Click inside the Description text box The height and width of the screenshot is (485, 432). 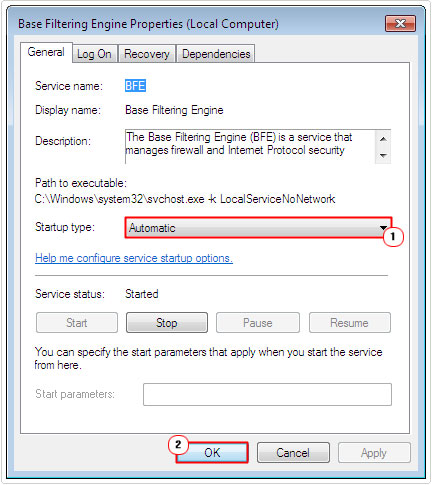point(250,147)
